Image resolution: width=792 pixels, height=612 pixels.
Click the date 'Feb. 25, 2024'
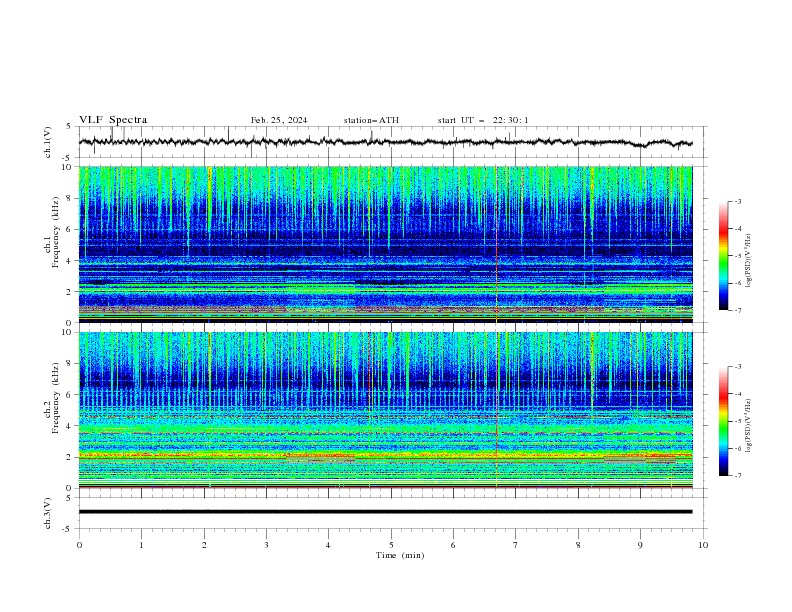[x=279, y=120]
